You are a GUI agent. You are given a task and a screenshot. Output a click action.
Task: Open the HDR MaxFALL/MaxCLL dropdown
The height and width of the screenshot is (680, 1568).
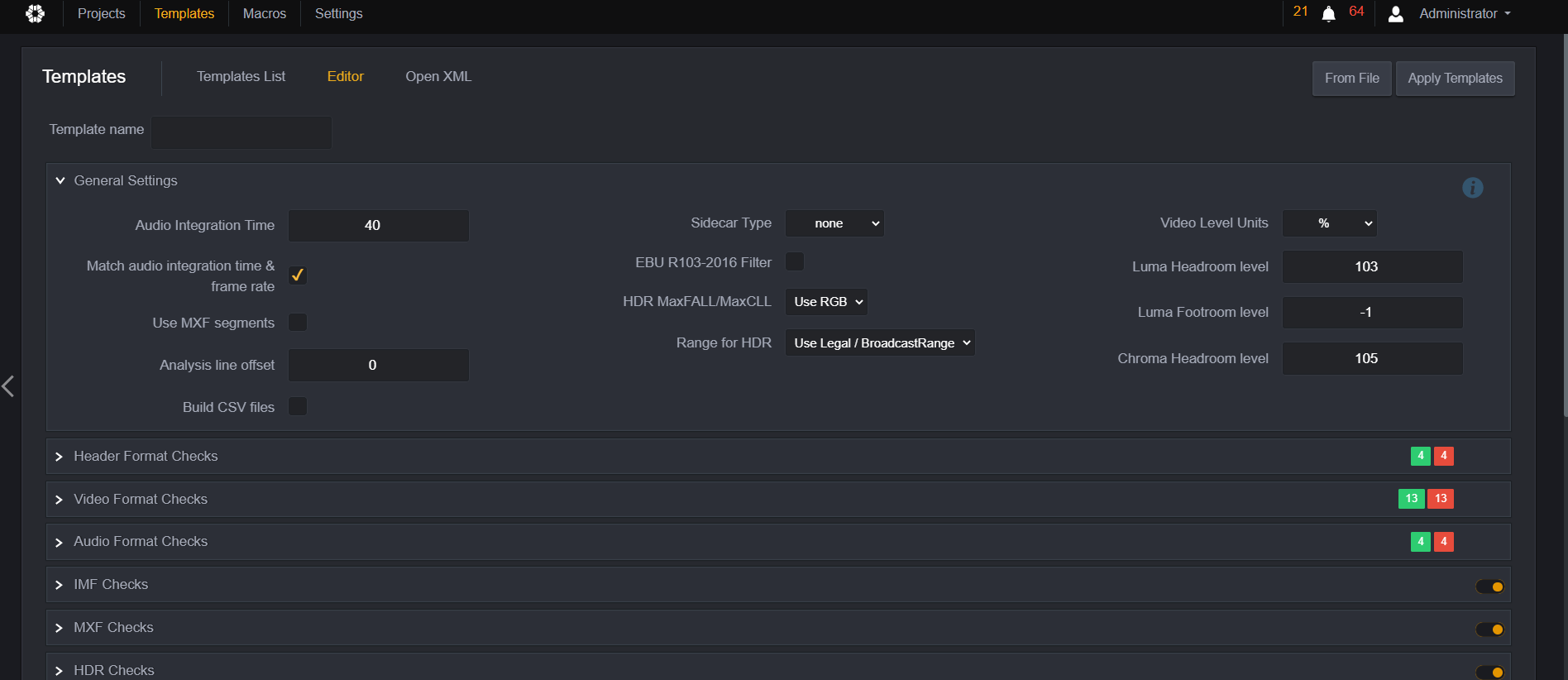point(826,302)
